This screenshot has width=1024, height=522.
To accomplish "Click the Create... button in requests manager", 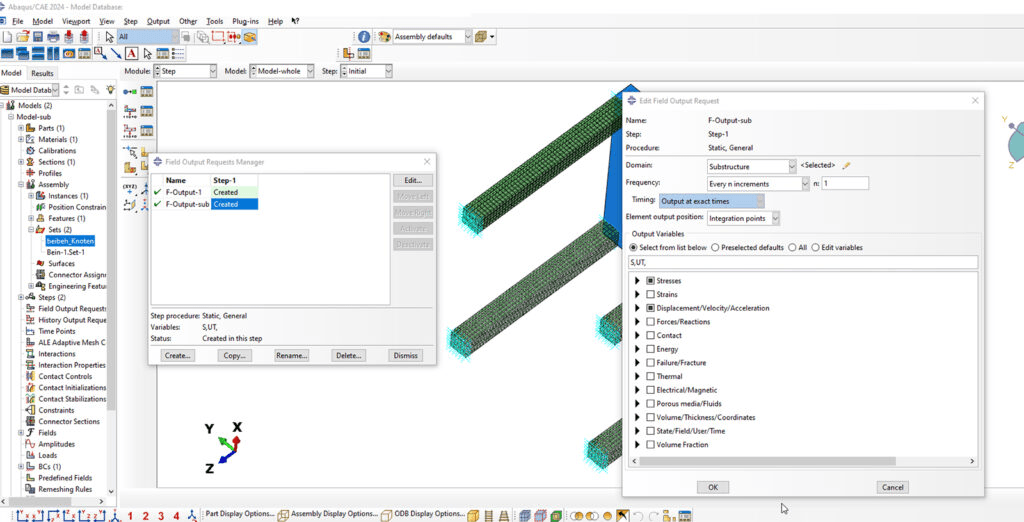I will (x=178, y=355).
